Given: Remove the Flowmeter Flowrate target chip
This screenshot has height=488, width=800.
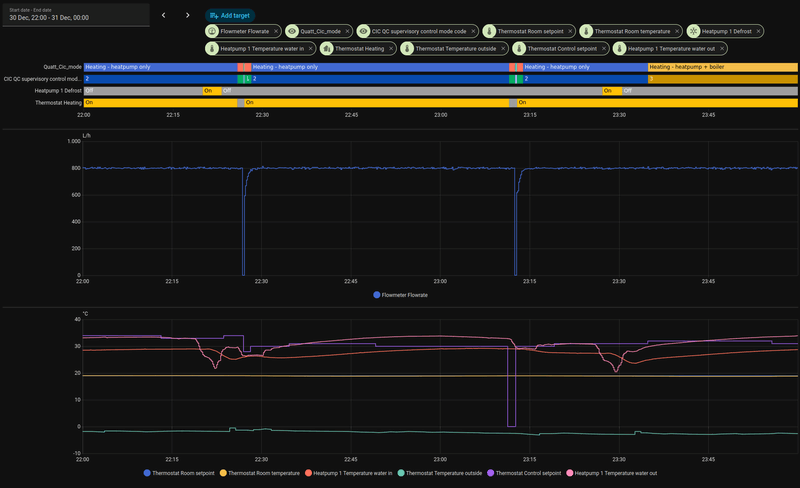Looking at the screenshot, I should (x=276, y=31).
